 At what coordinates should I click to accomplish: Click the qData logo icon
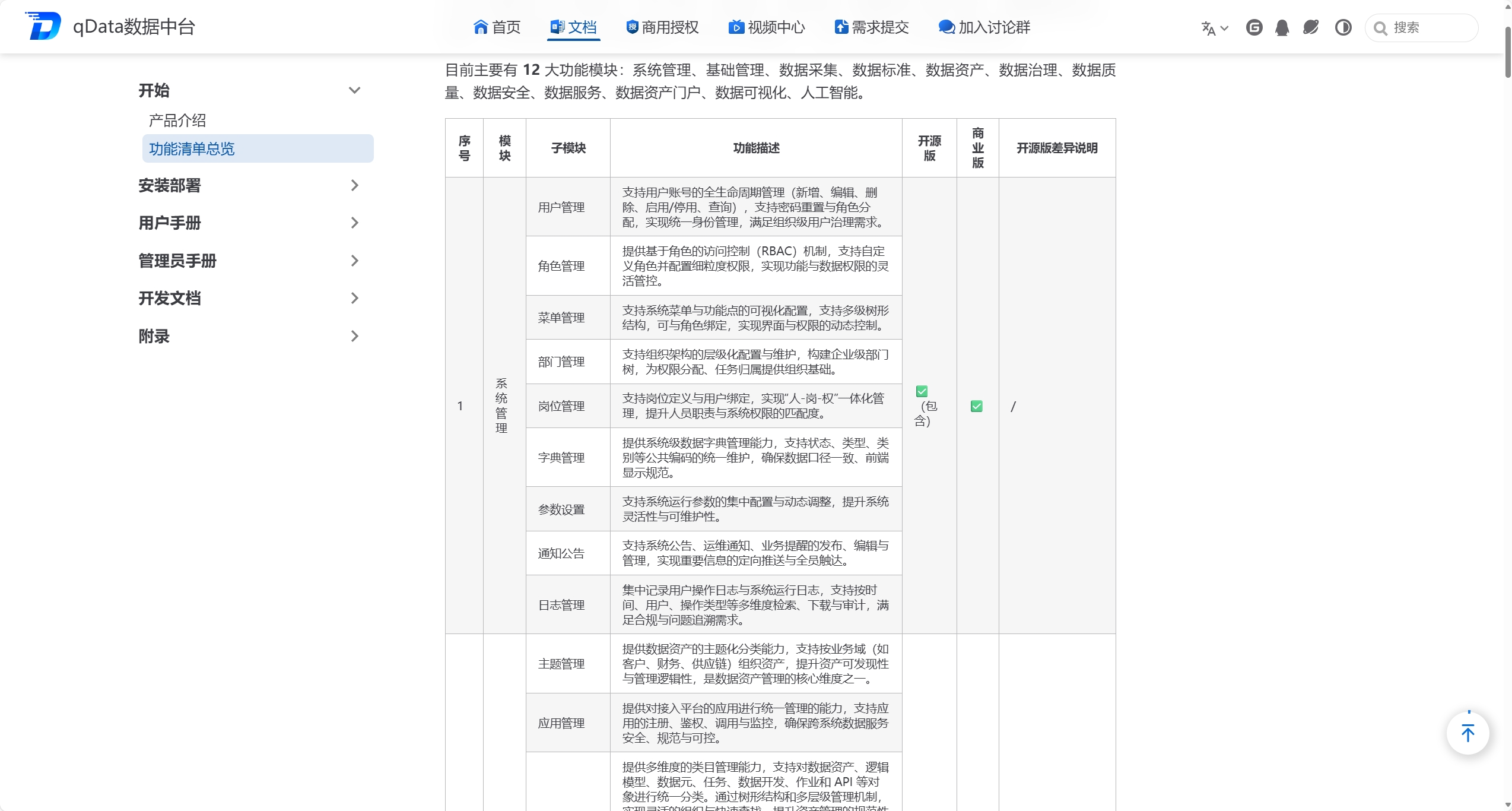pyautogui.click(x=43, y=26)
